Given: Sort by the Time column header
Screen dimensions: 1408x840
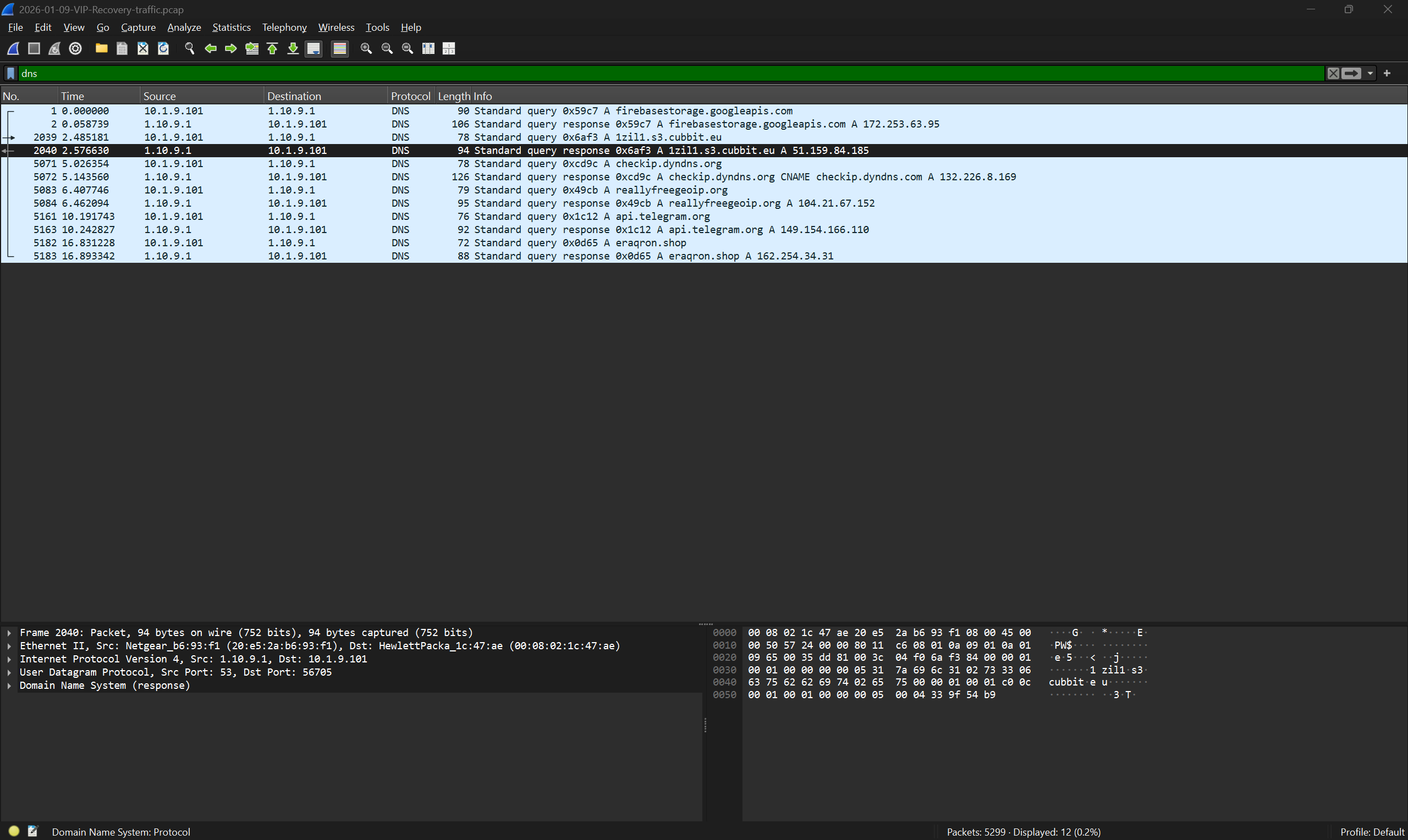Looking at the screenshot, I should [x=99, y=96].
